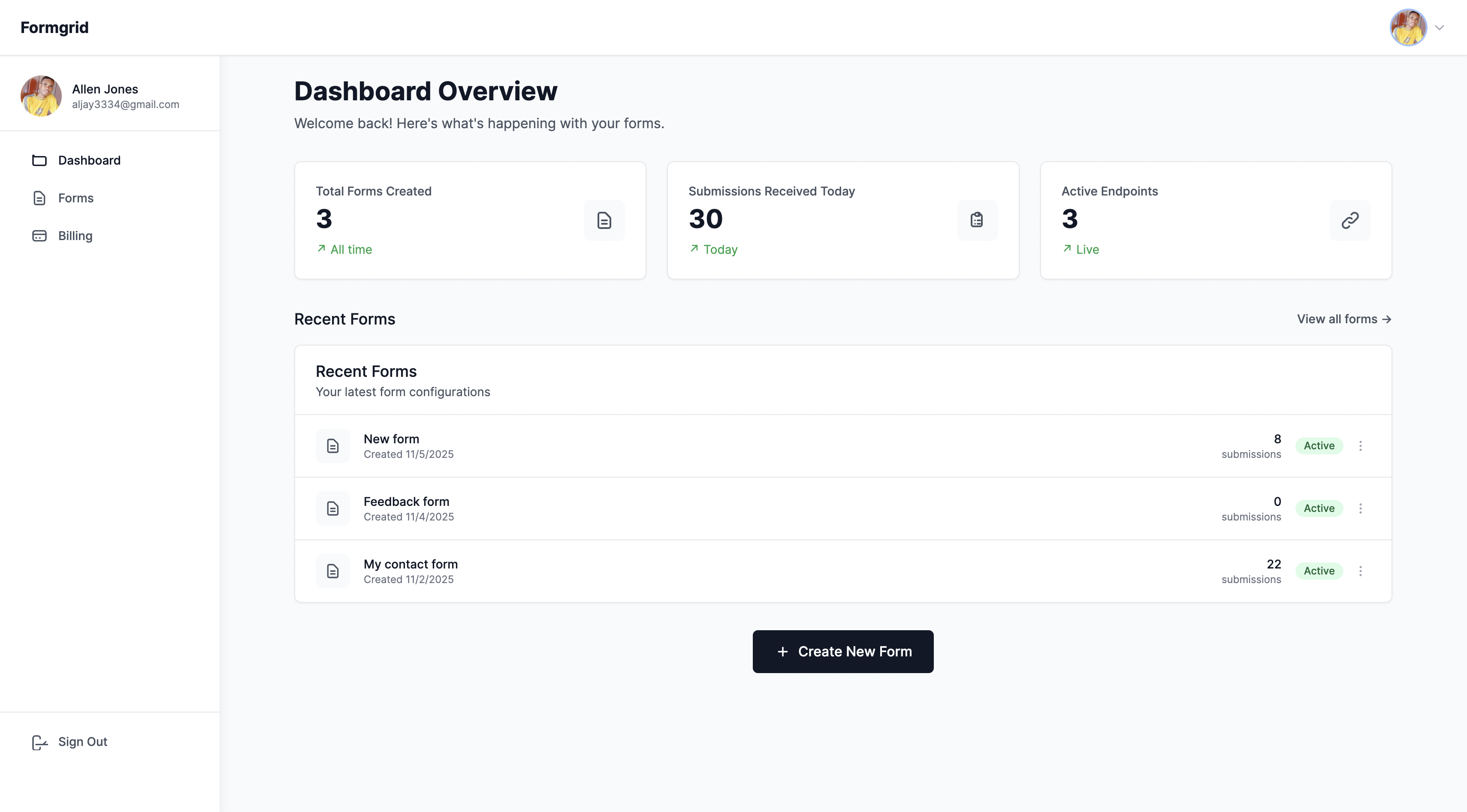The image size is (1467, 812).
Task: Open the options menu for Feedback form
Action: (1361, 508)
